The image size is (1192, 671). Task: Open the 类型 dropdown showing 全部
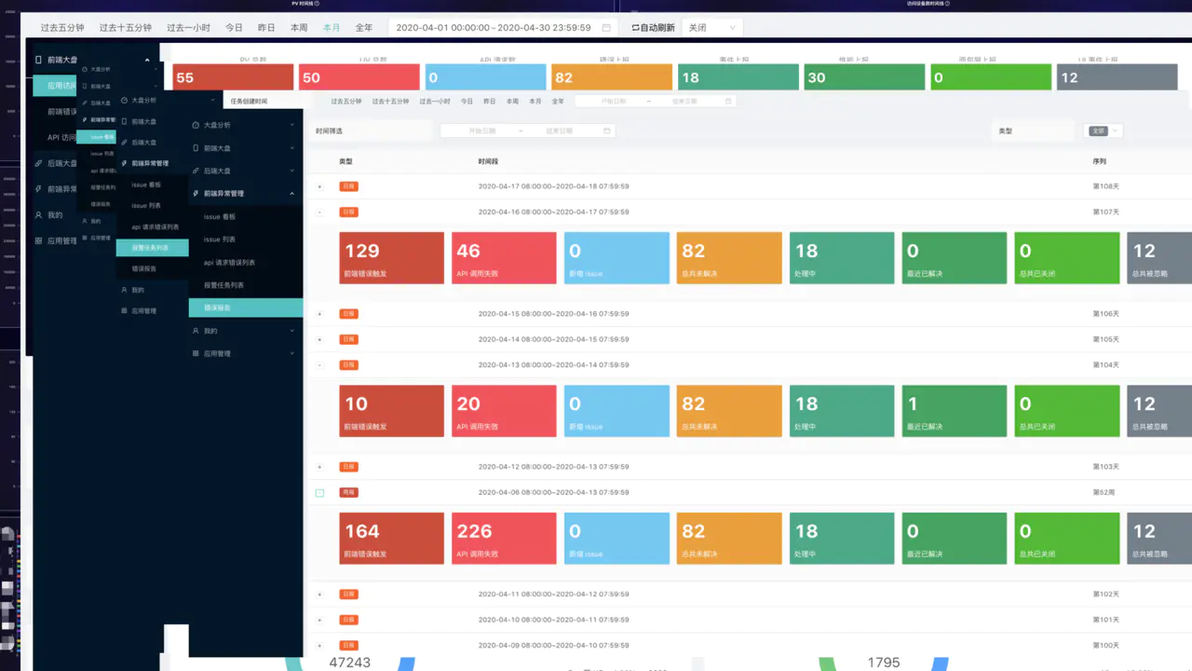(x=1103, y=131)
